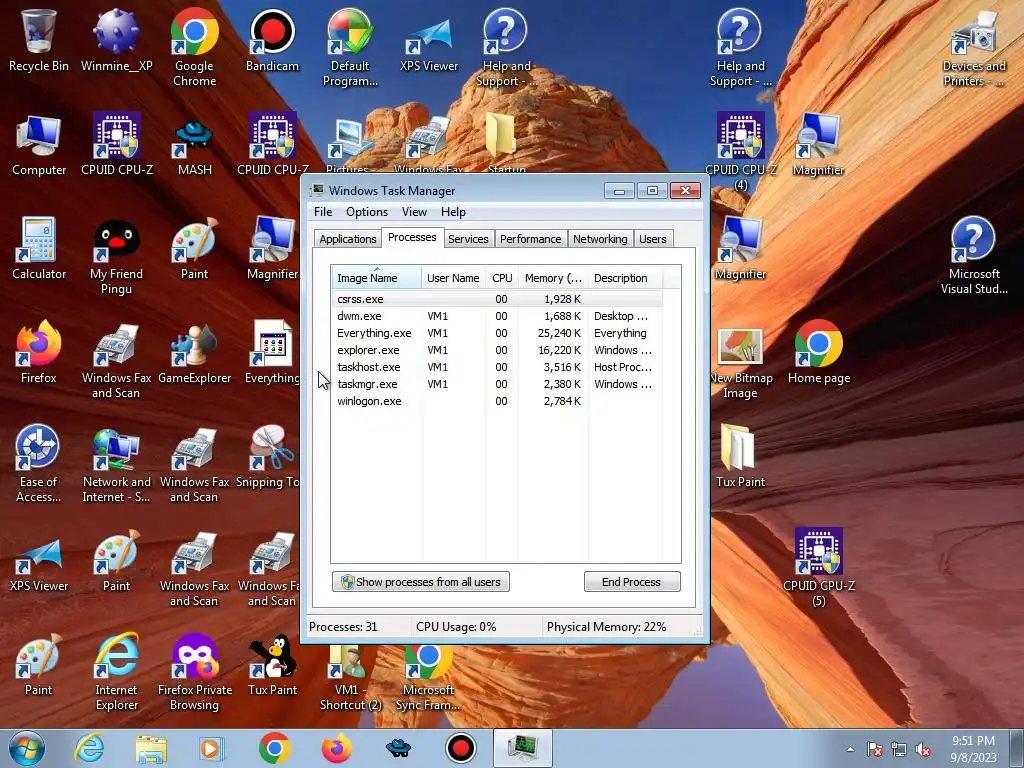Screen dimensions: 1024x768
Task: Open Ease of Access desktop shortcut
Action: pyautogui.click(x=39, y=464)
